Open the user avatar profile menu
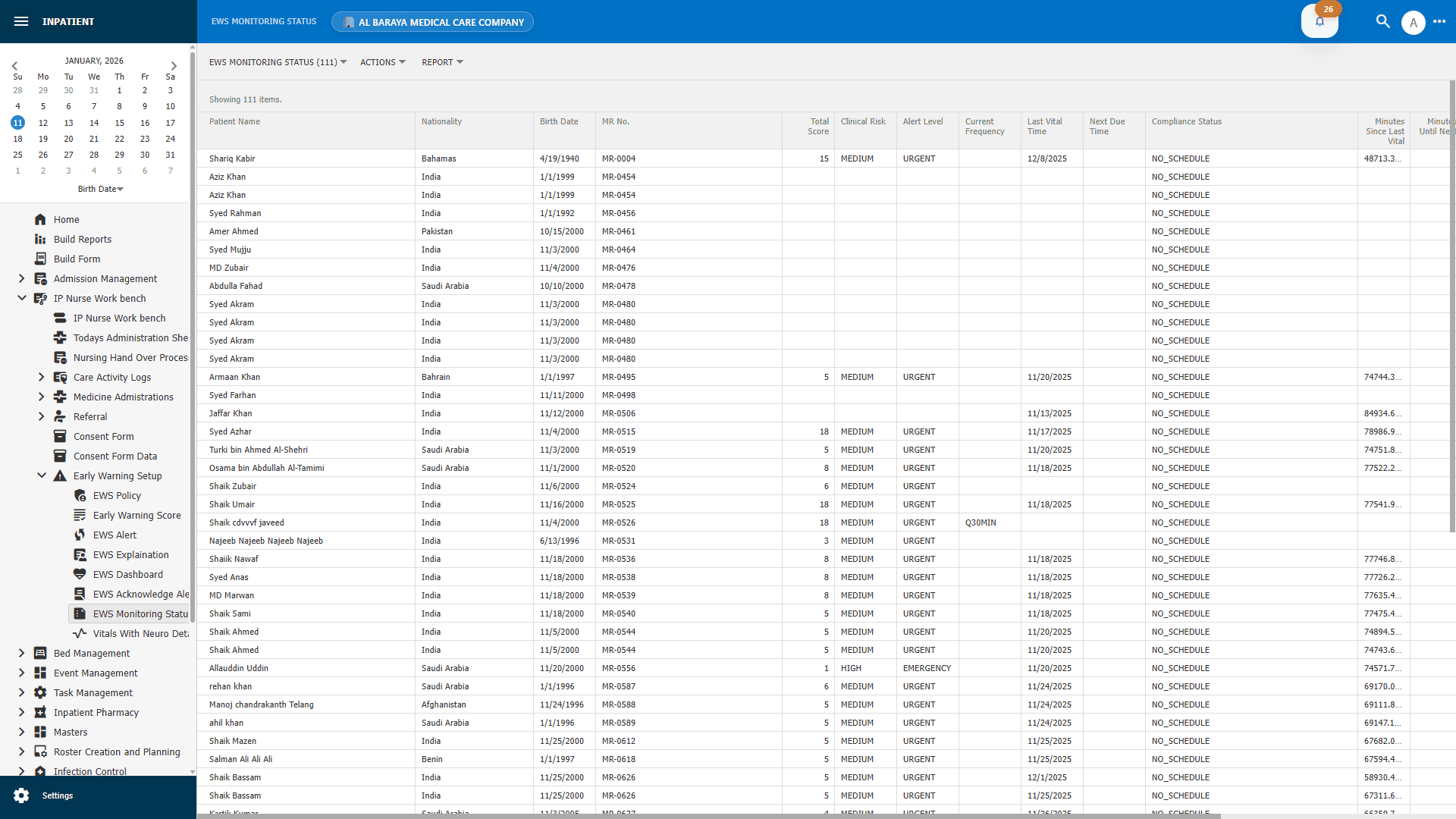The height and width of the screenshot is (819, 1456). 1414,22
